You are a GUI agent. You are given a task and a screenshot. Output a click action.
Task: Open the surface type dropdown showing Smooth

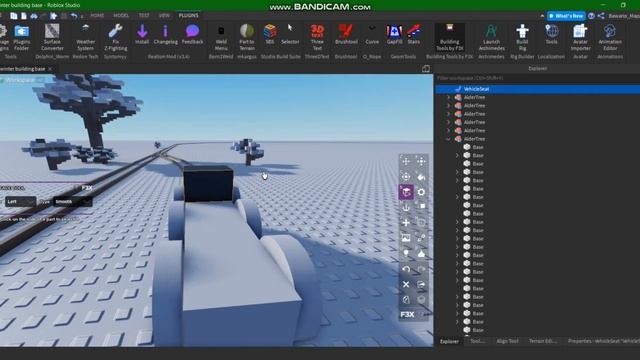(x=72, y=202)
